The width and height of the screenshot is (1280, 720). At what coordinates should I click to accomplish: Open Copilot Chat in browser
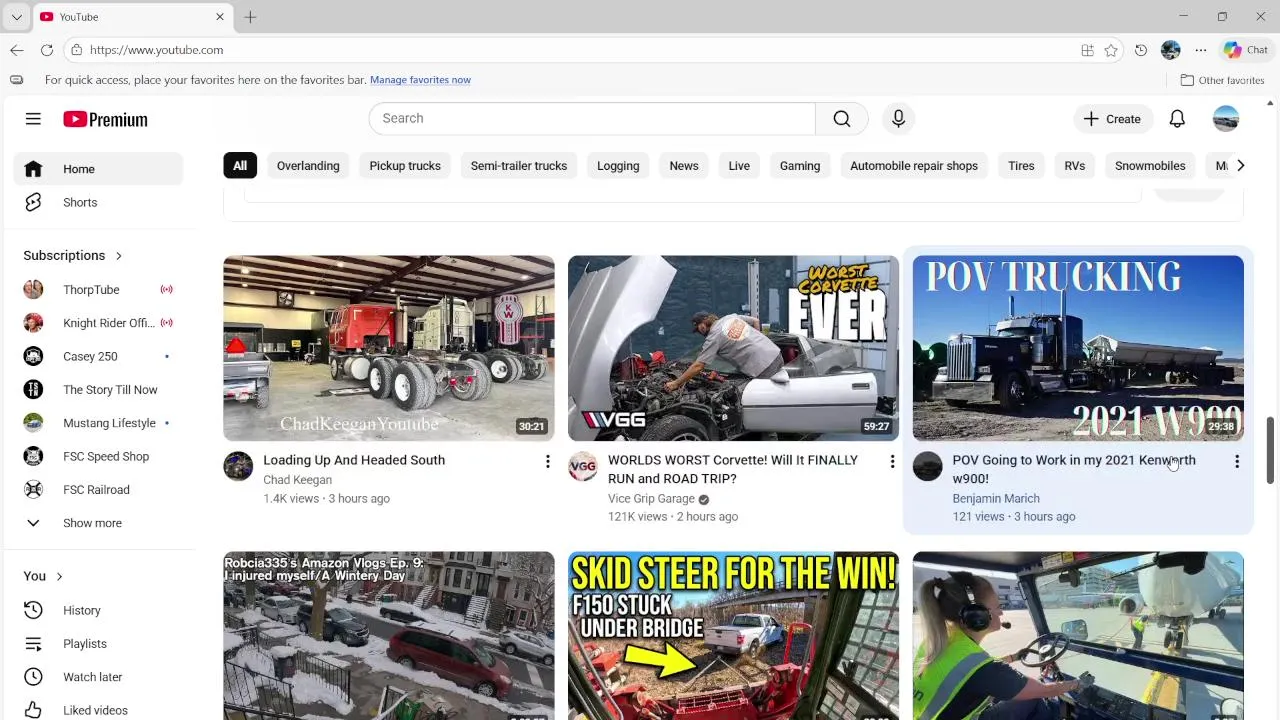click(1246, 50)
